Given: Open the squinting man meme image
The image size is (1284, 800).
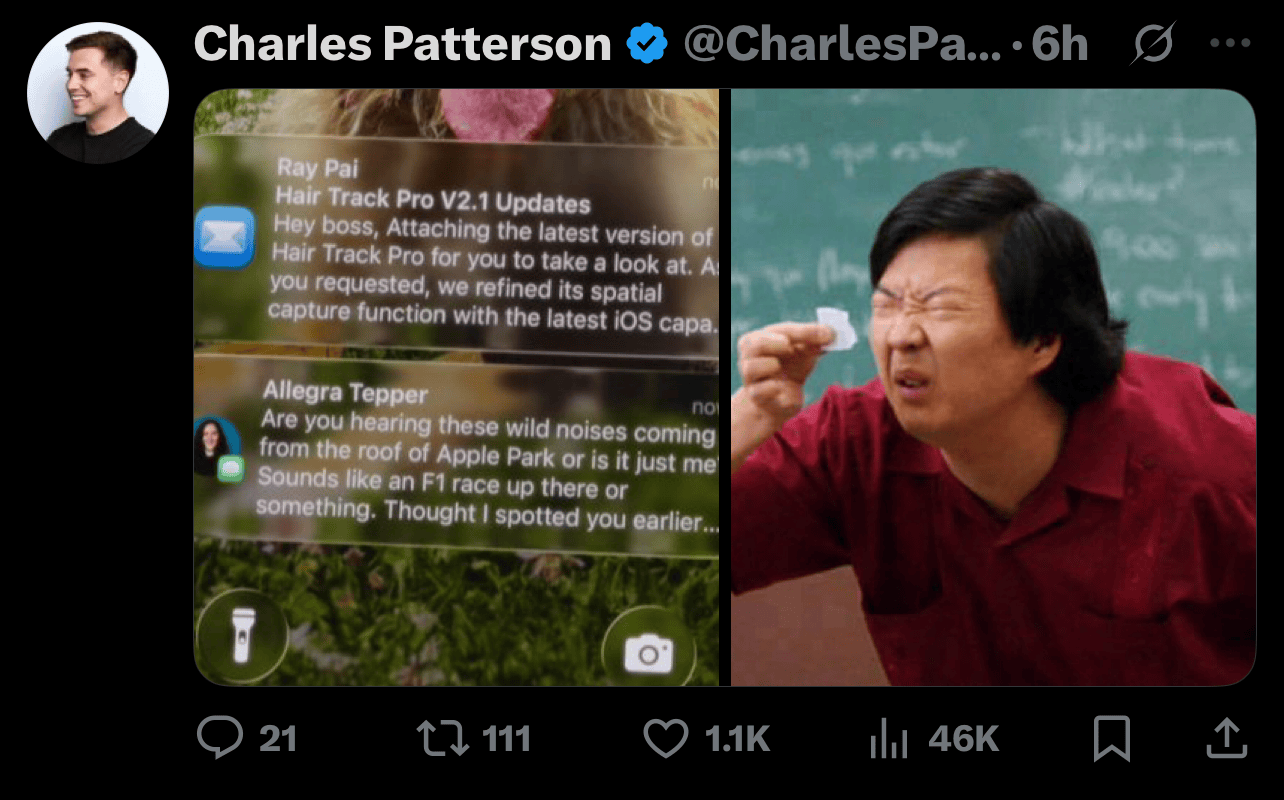Looking at the screenshot, I should [993, 387].
